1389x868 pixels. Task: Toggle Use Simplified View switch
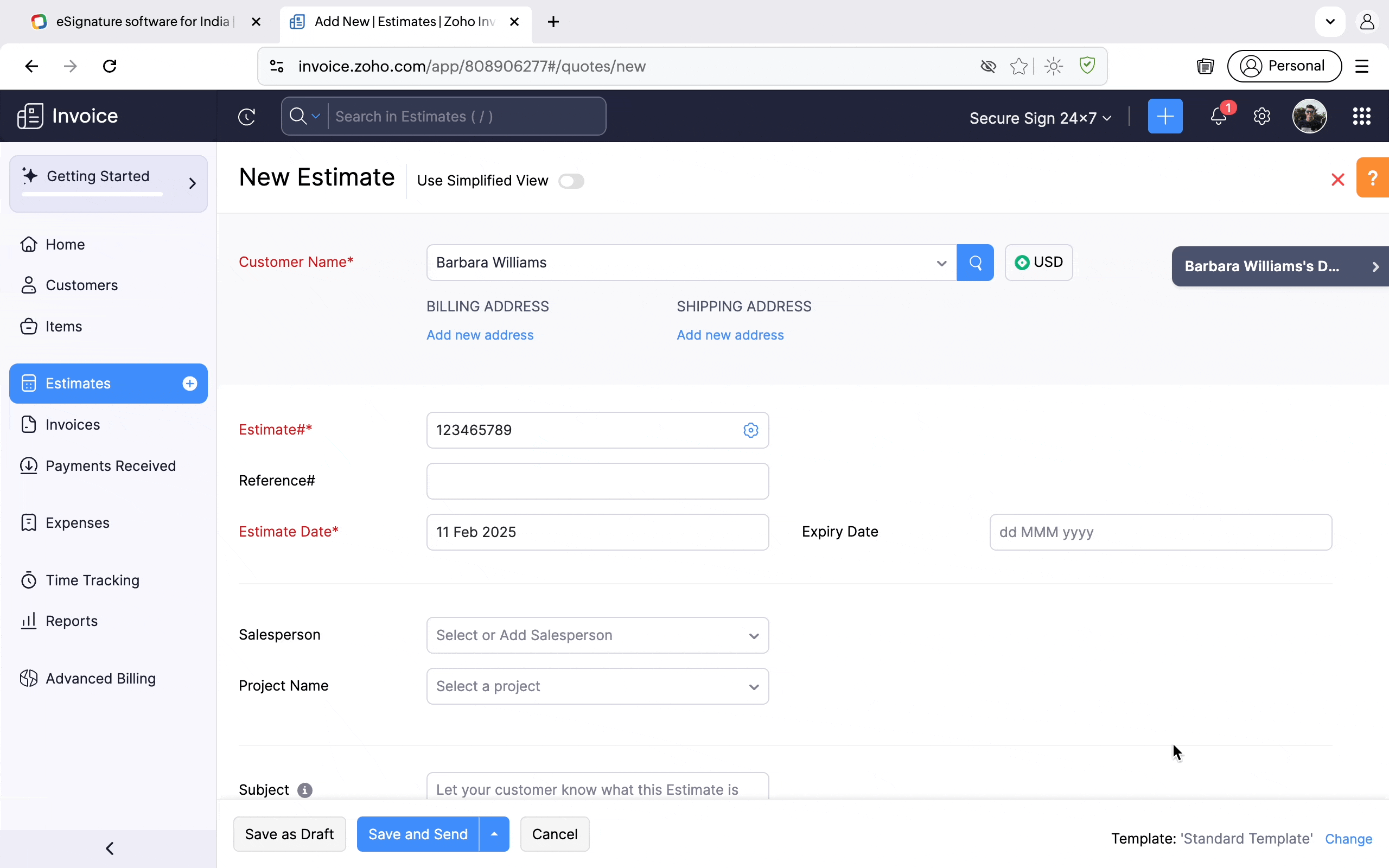pos(571,181)
